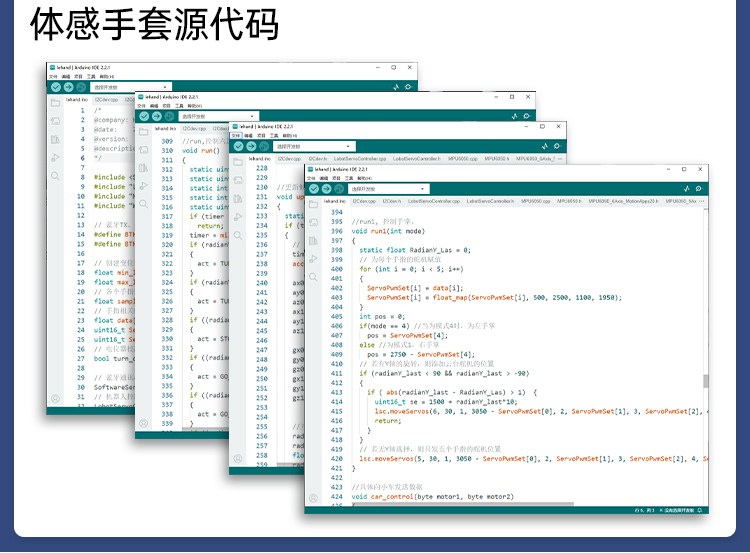Click Verify in the second window (void run)
Image resolution: width=750 pixels, height=553 pixels.
(x=144, y=116)
